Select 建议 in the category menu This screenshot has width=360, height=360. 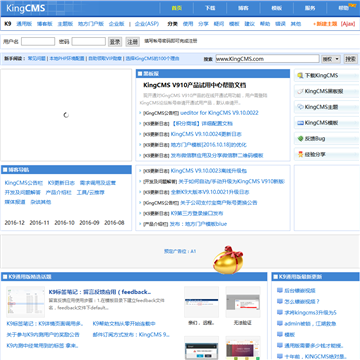point(250,24)
